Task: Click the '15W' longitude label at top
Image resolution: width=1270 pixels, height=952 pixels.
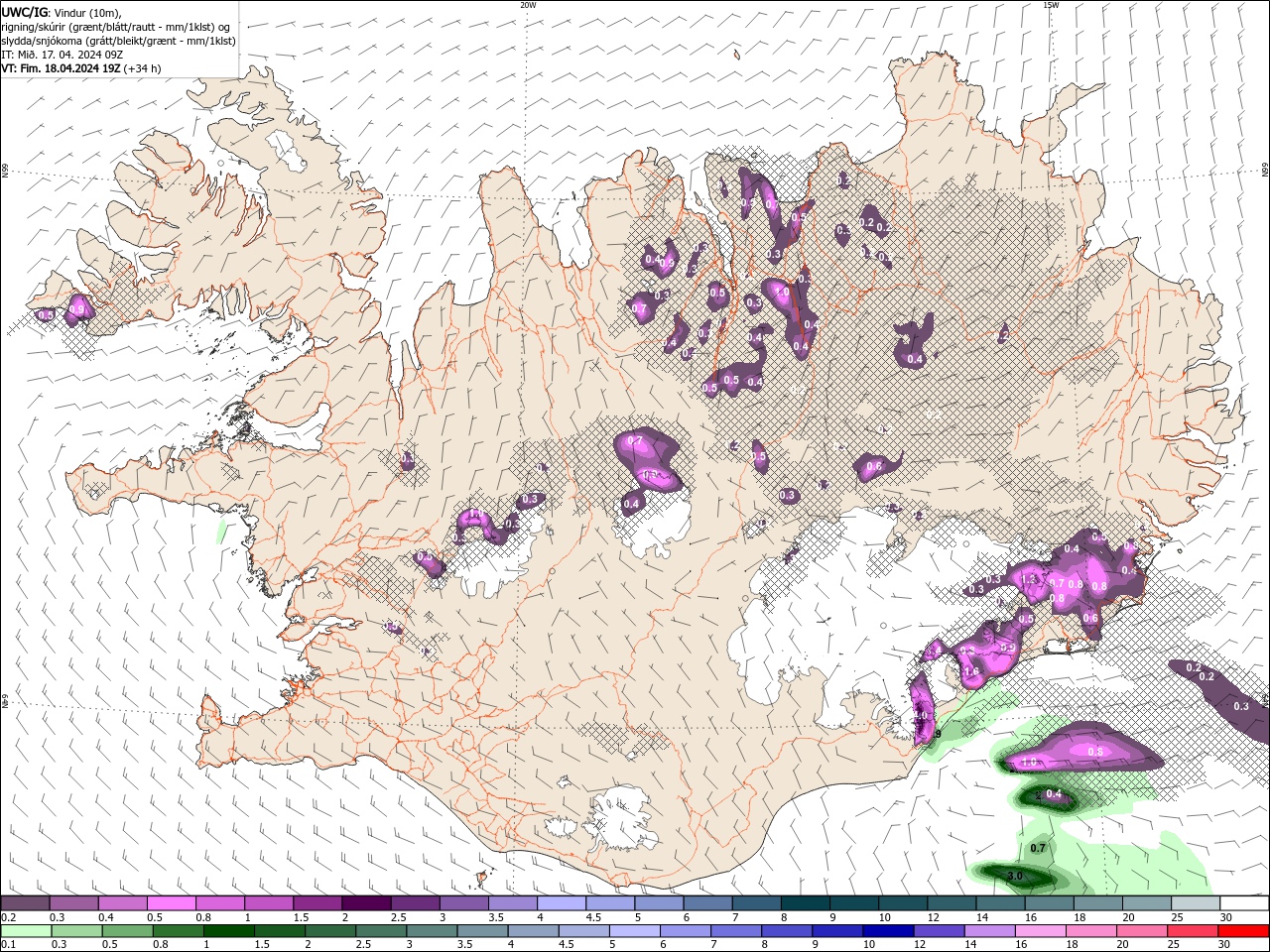Action: click(x=1051, y=5)
